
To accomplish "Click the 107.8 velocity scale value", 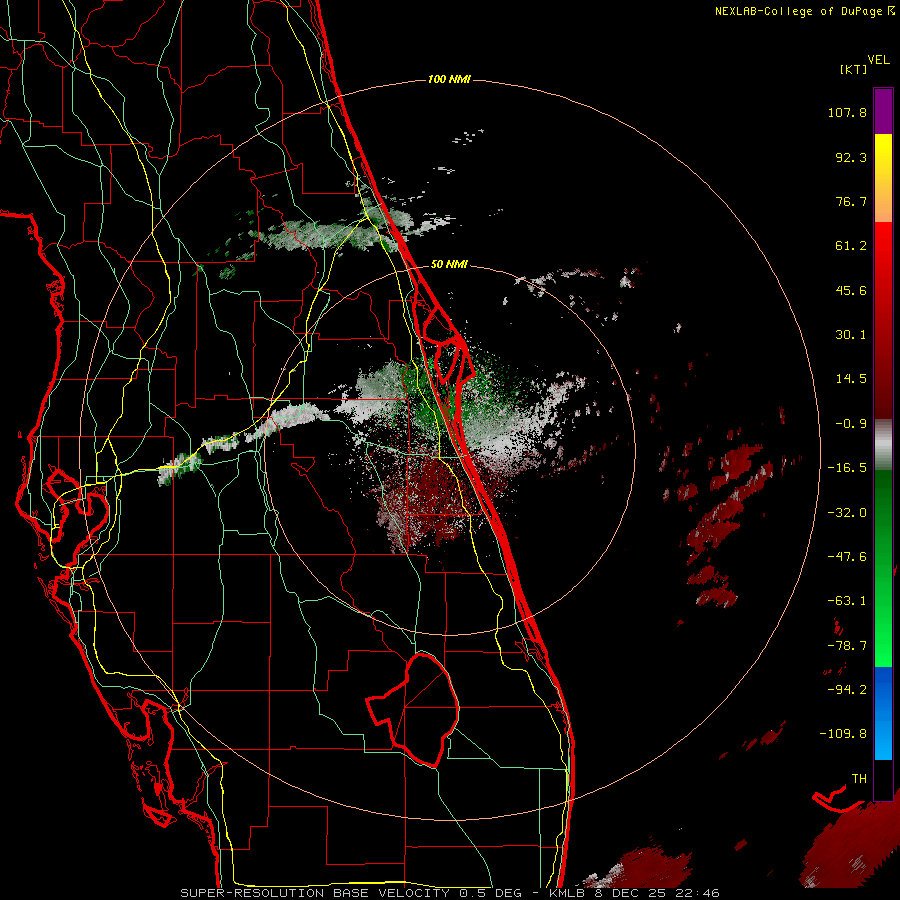I will [847, 112].
